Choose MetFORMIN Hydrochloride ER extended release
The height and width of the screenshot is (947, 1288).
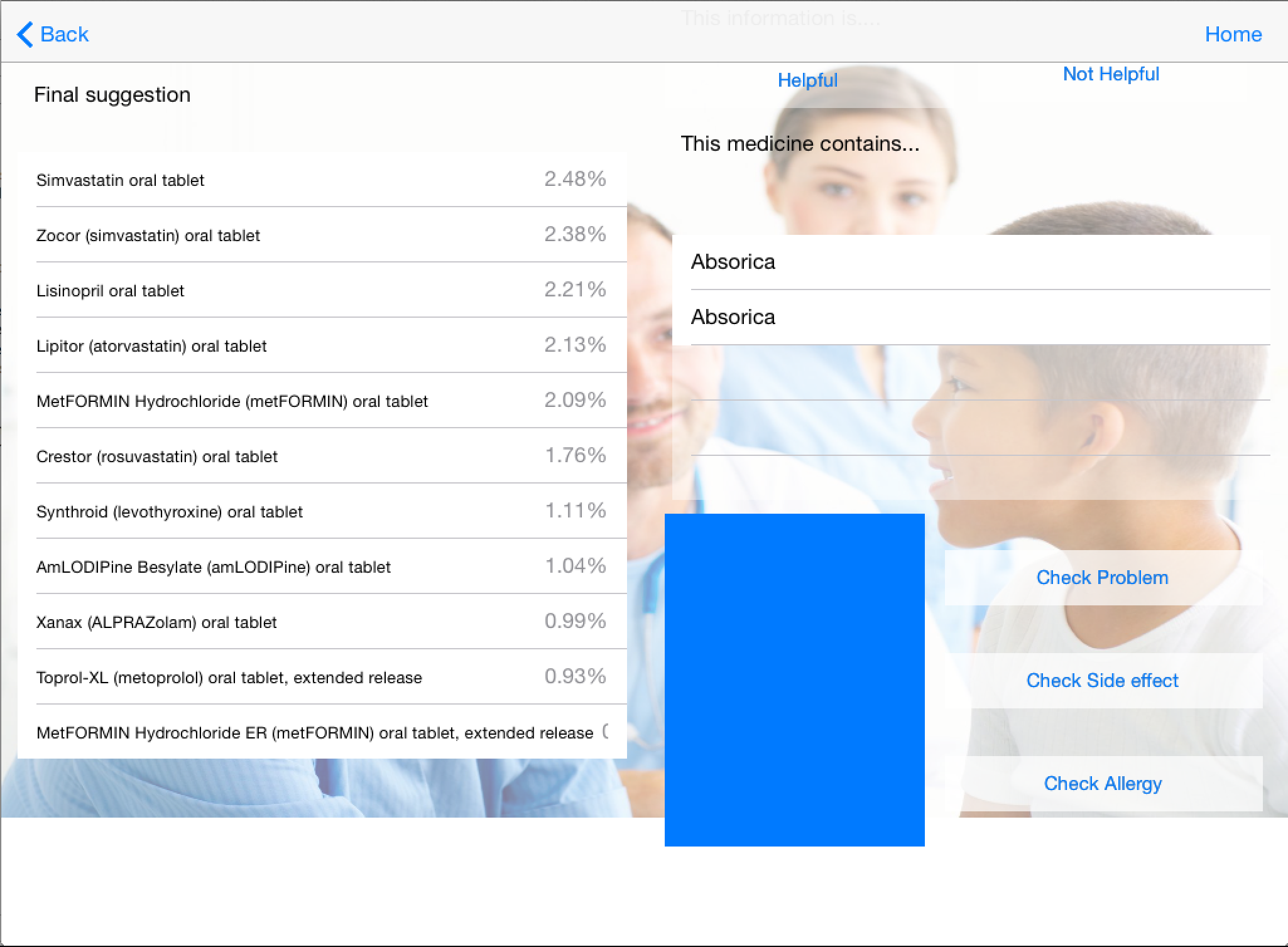[x=322, y=733]
